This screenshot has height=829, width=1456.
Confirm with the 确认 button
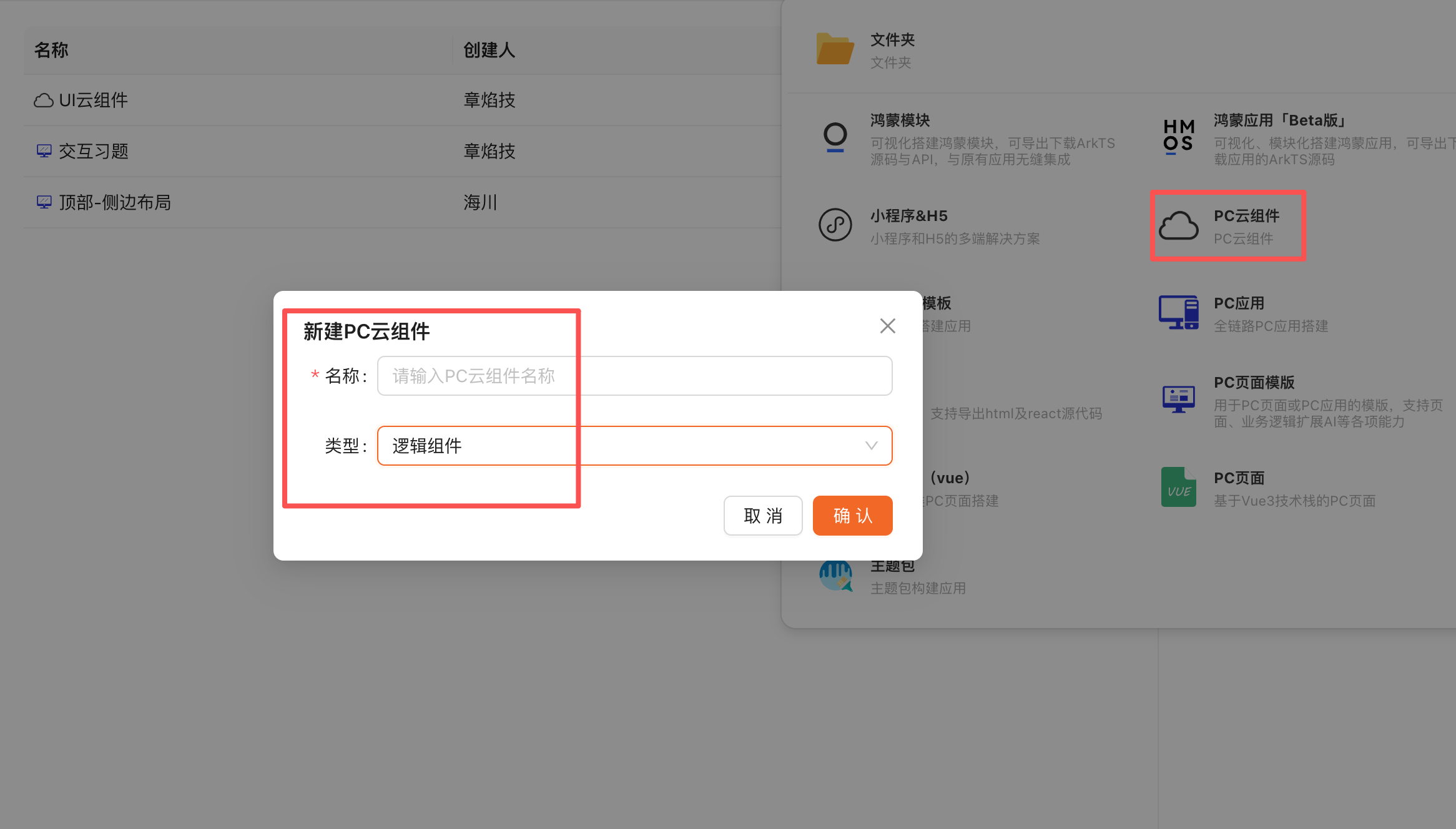[x=852, y=516]
